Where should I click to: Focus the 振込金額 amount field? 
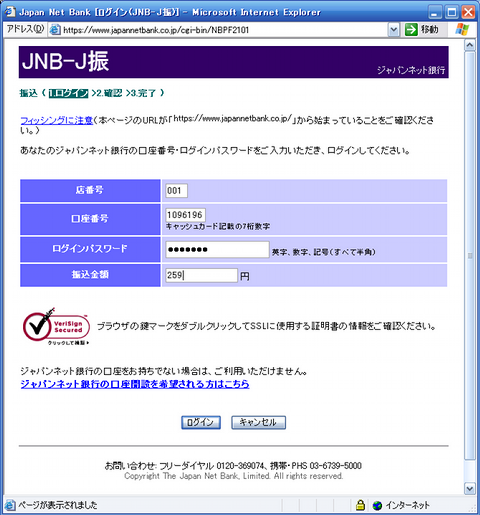click(x=201, y=275)
